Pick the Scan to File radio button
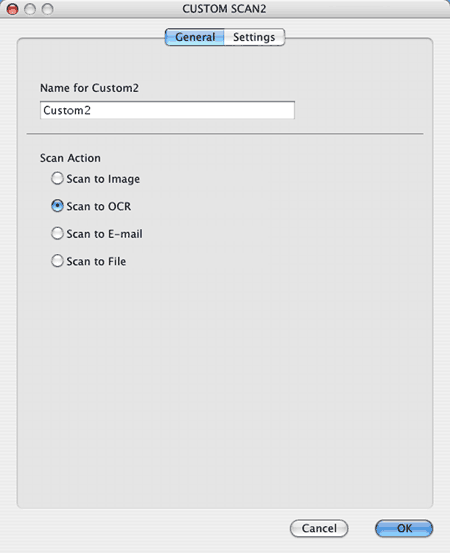 click(57, 261)
